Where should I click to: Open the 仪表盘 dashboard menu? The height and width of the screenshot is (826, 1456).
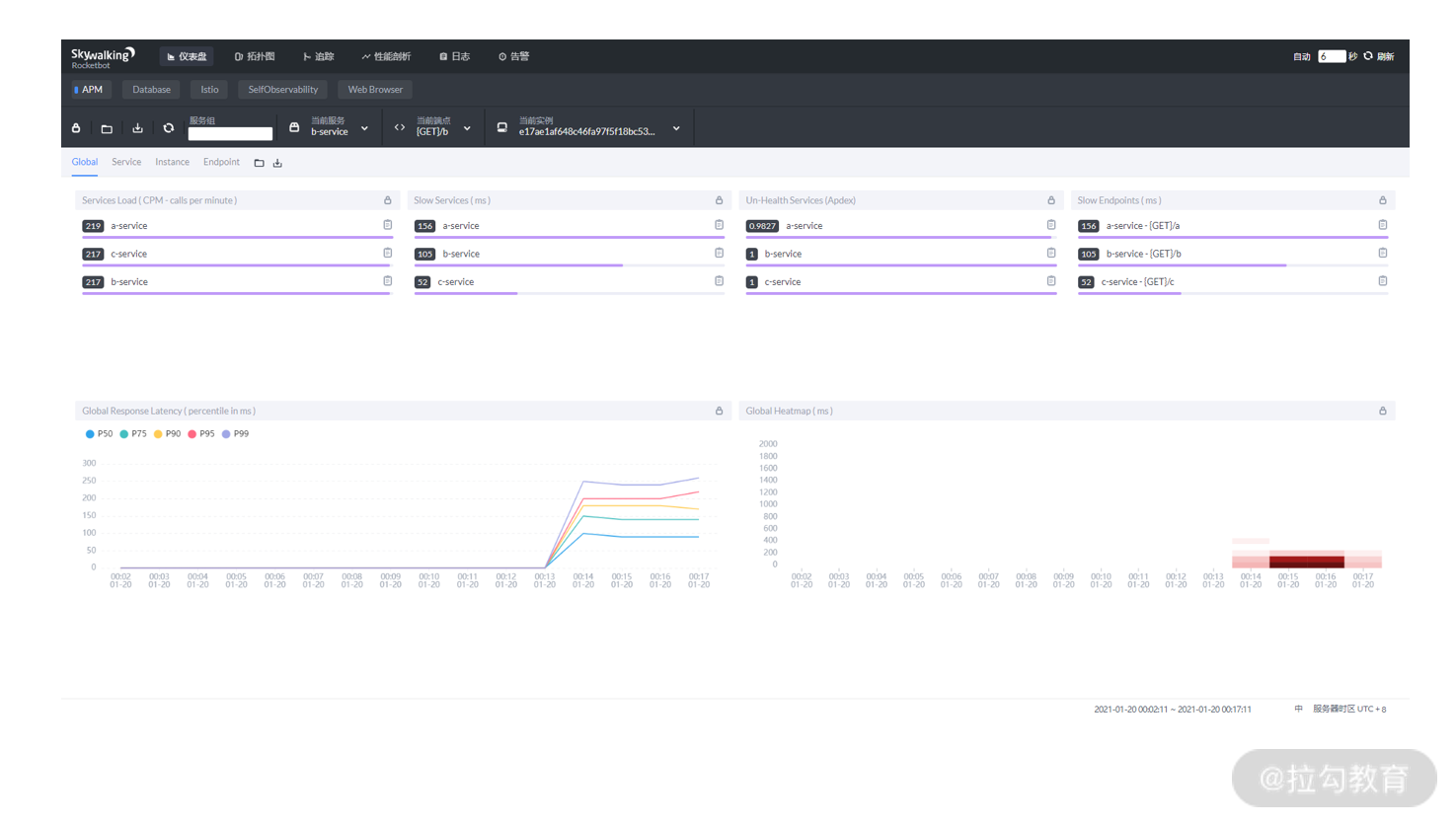click(187, 56)
